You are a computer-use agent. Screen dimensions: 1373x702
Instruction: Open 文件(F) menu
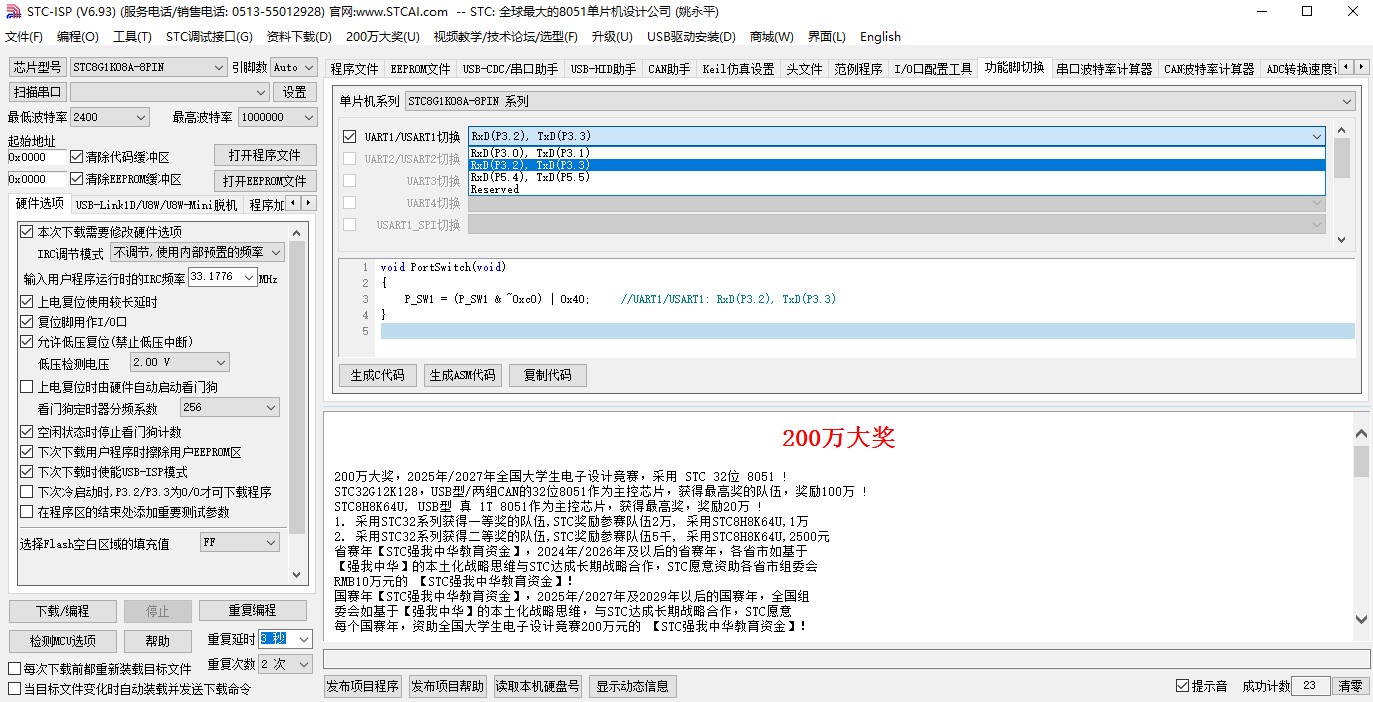click(23, 37)
